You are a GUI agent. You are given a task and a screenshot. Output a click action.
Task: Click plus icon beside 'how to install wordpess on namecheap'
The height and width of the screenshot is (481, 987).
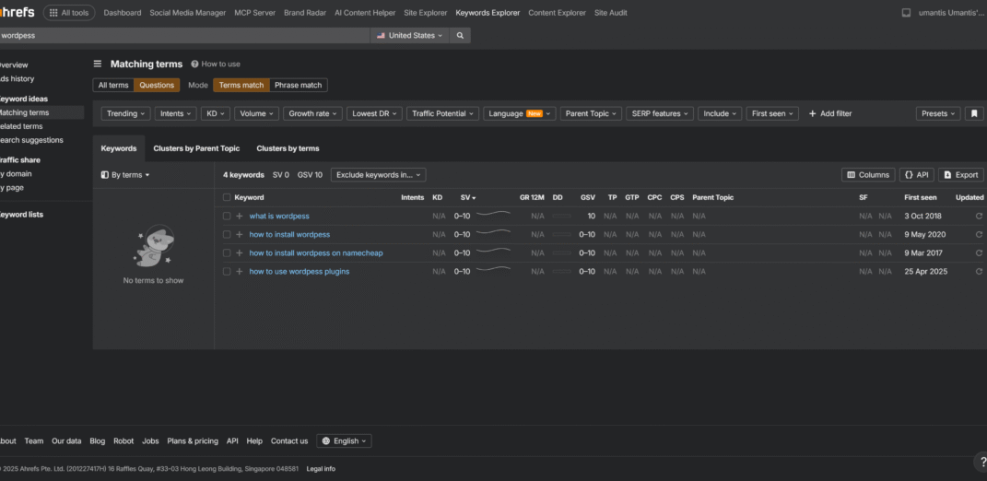[x=239, y=253]
